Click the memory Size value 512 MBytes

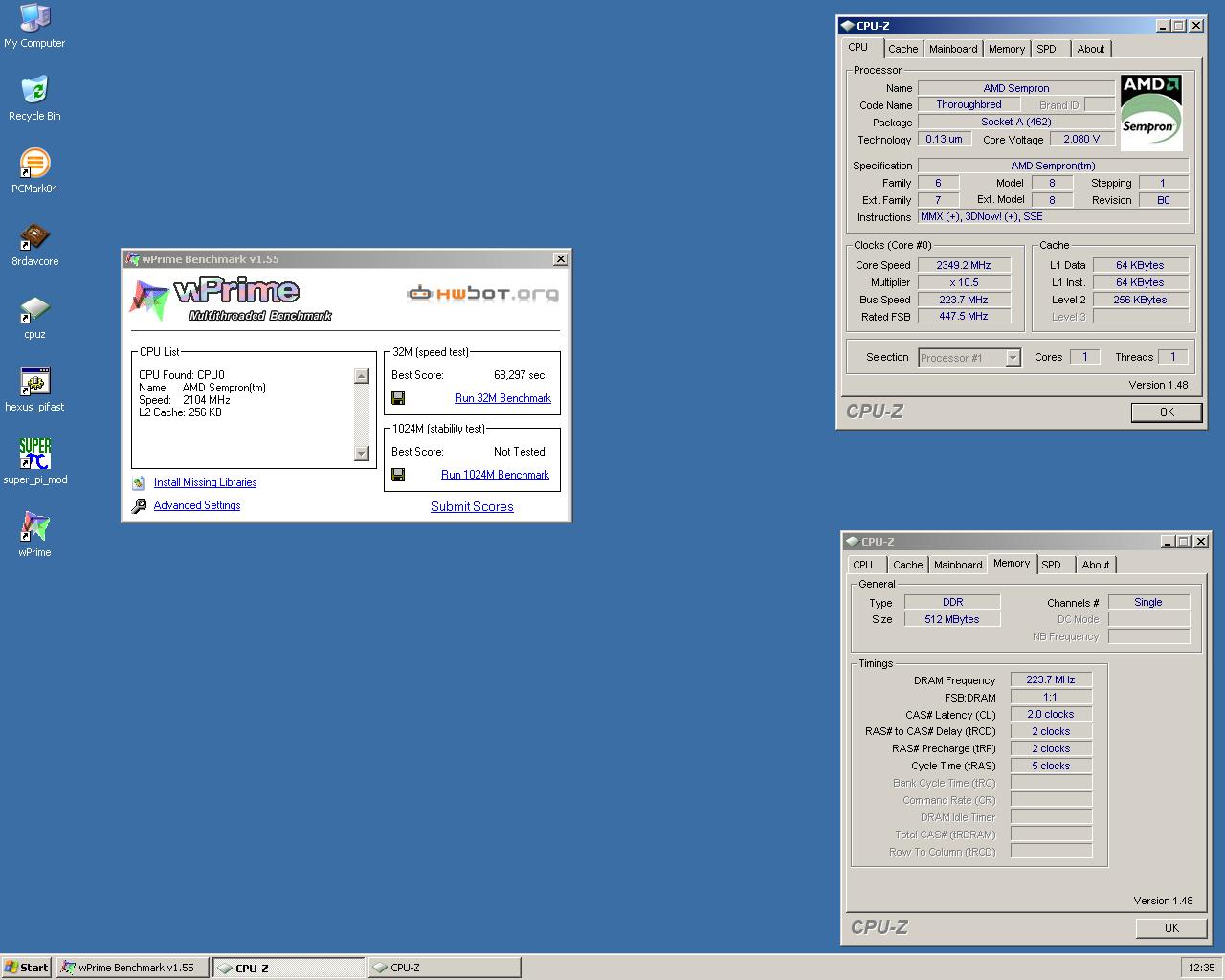[952, 619]
